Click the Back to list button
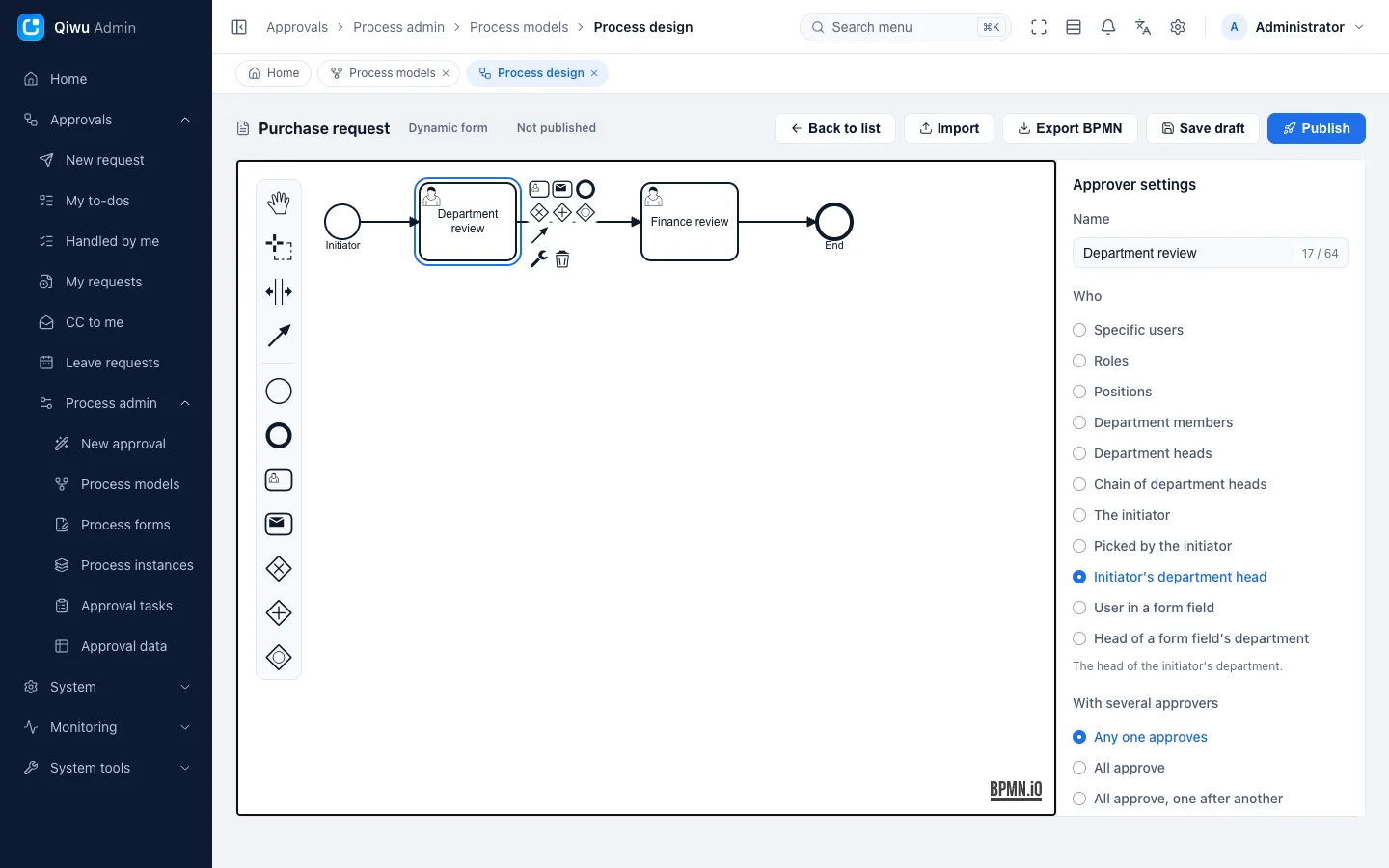 tap(835, 128)
